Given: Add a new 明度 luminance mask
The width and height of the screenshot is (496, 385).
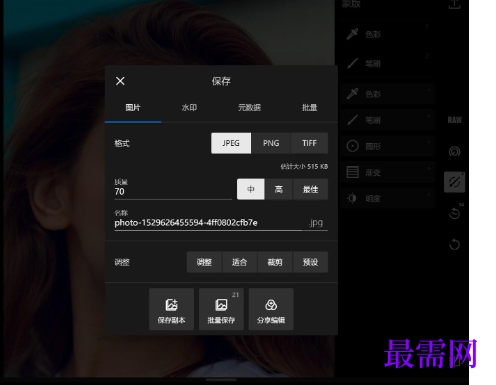Looking at the screenshot, I should click(x=388, y=199).
